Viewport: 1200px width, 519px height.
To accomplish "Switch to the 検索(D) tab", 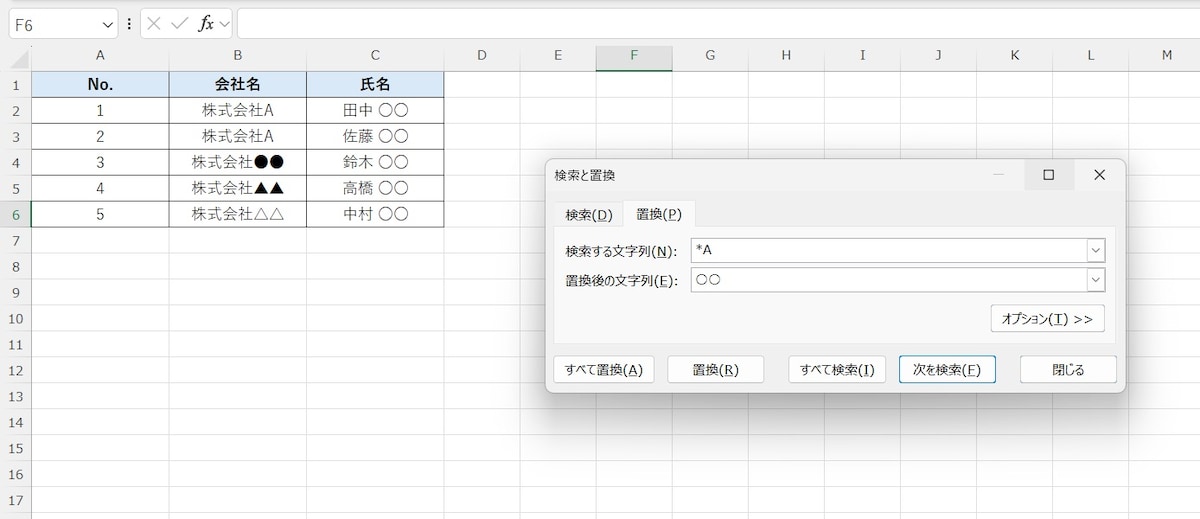I will tap(588, 215).
